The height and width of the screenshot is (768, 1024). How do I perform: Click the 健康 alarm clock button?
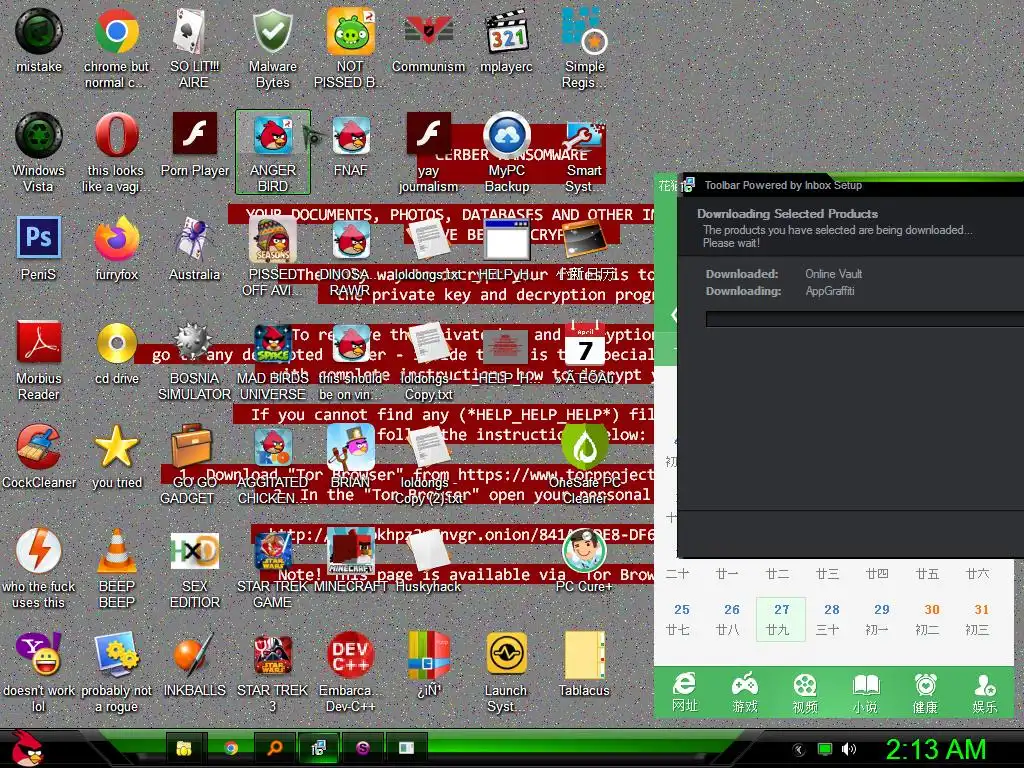coord(925,692)
